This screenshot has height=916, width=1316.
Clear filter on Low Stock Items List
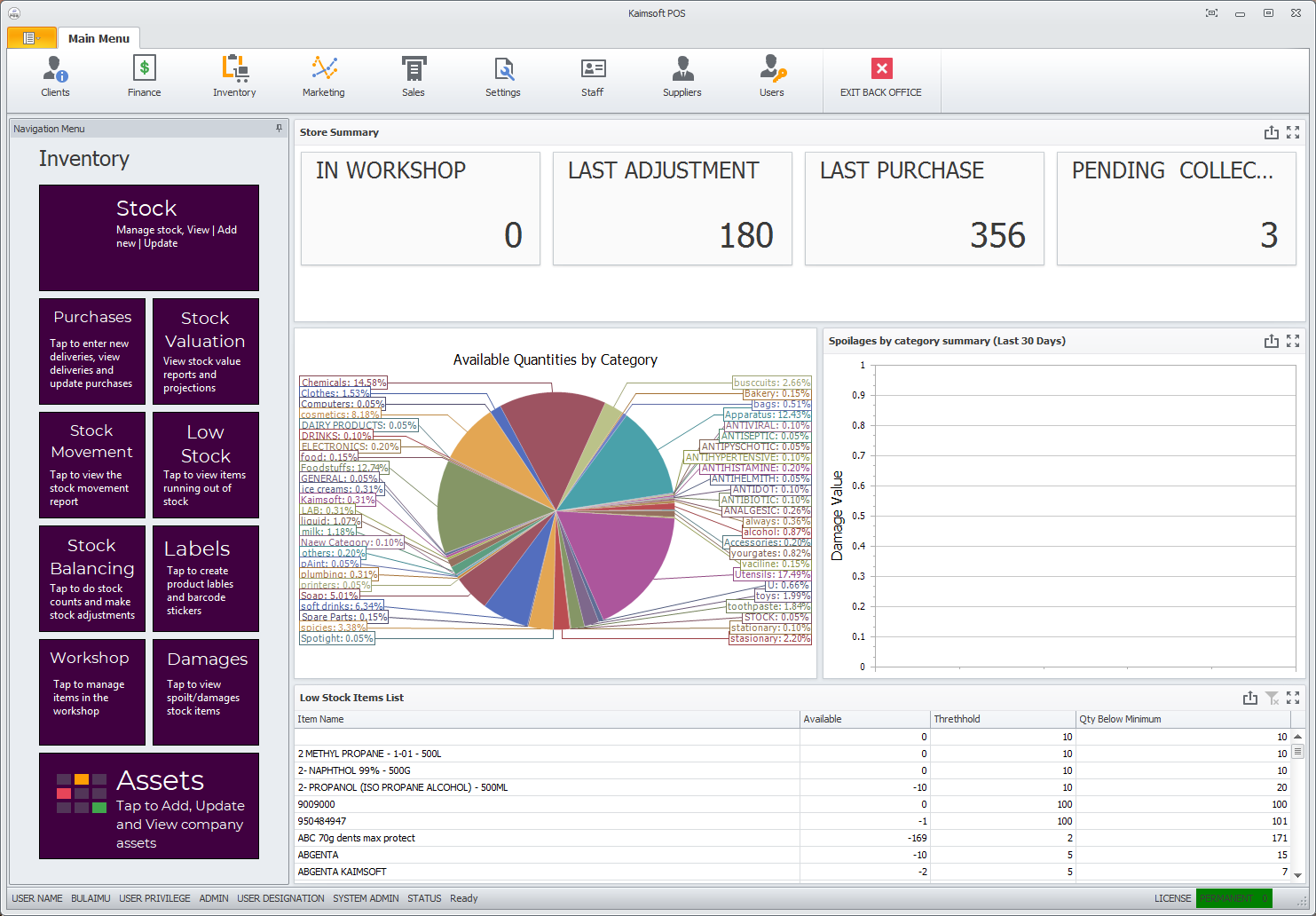(1272, 698)
